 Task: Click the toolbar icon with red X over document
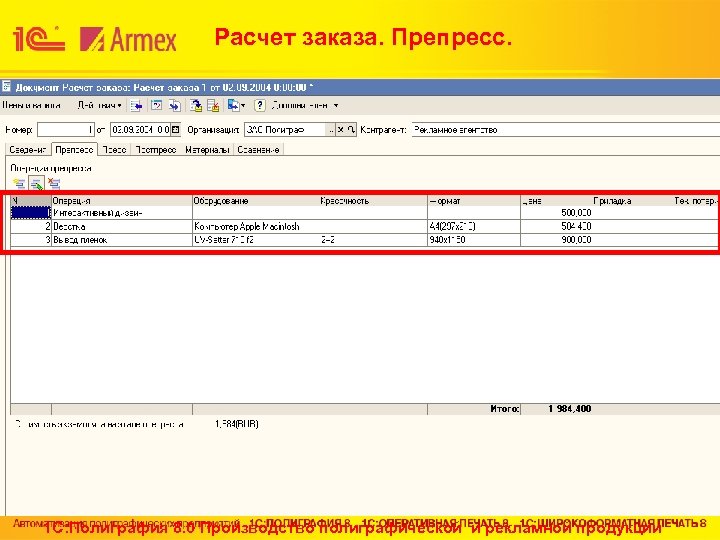pos(214,106)
